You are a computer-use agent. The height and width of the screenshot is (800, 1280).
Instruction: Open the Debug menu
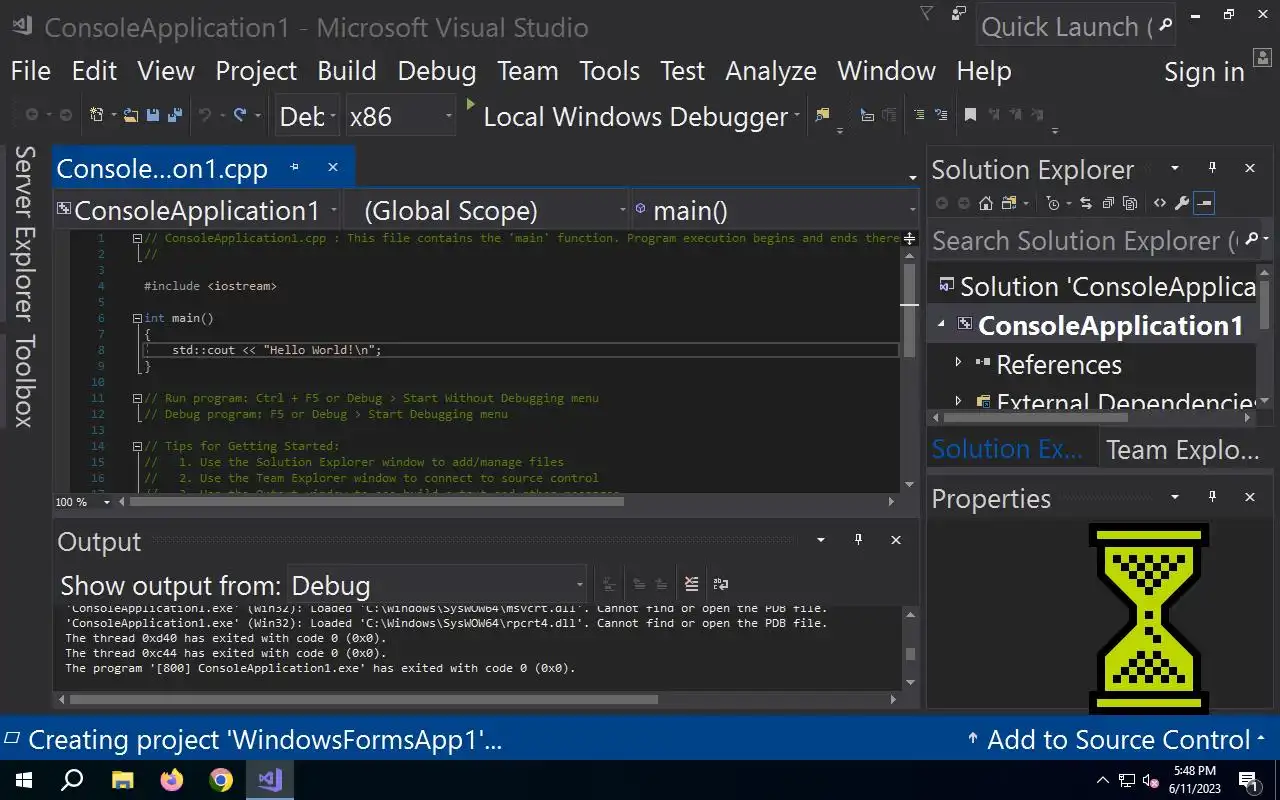(437, 71)
